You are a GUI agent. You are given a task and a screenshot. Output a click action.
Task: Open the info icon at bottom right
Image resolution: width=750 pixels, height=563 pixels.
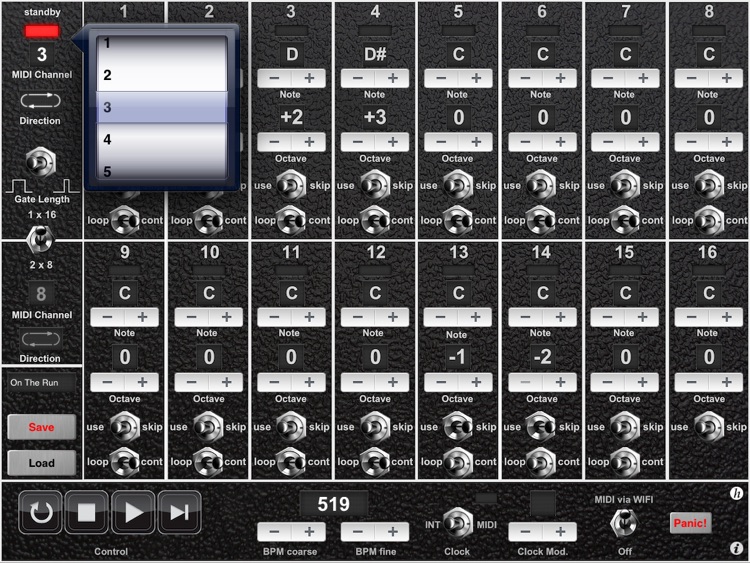click(736, 548)
